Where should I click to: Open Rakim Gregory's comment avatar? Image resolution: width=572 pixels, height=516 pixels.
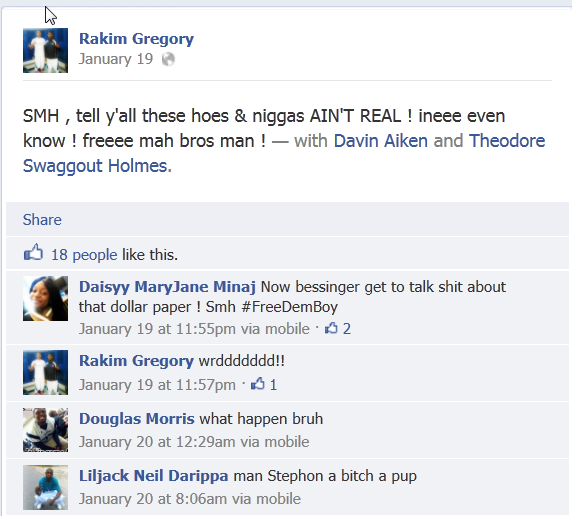coord(45,373)
